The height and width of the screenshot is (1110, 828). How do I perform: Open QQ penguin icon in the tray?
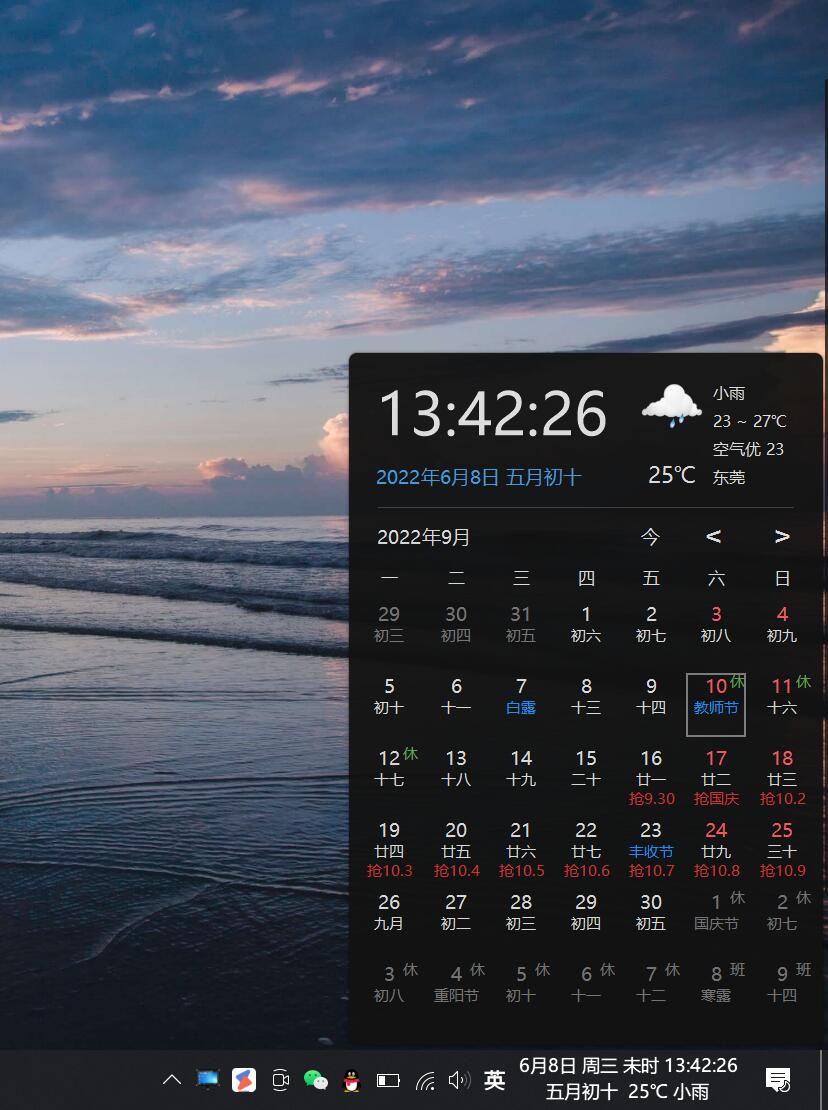(352, 1080)
